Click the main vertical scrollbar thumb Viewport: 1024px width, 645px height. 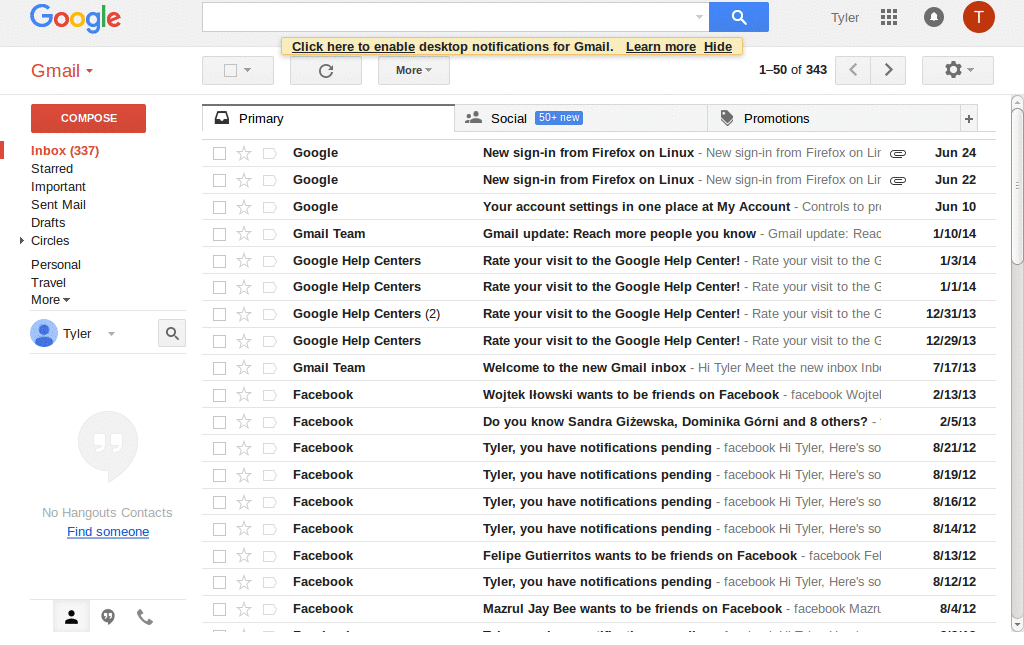tap(1017, 186)
